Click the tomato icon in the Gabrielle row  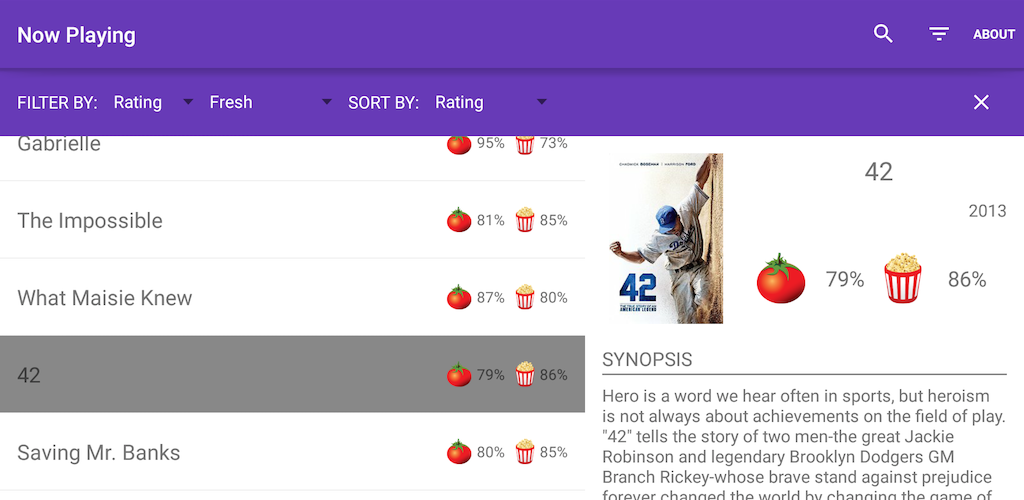459,144
